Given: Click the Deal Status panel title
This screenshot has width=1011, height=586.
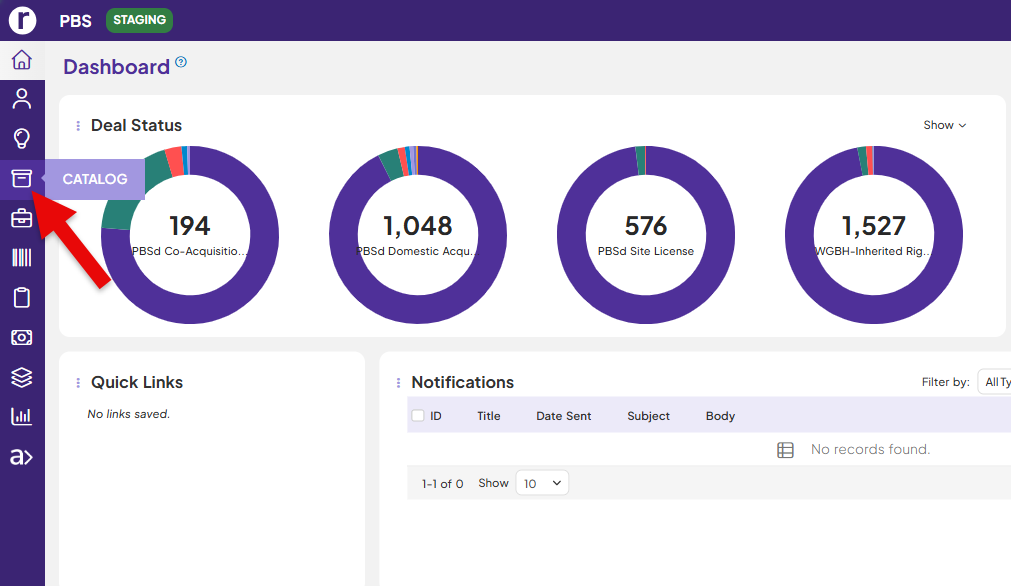Looking at the screenshot, I should click(137, 125).
